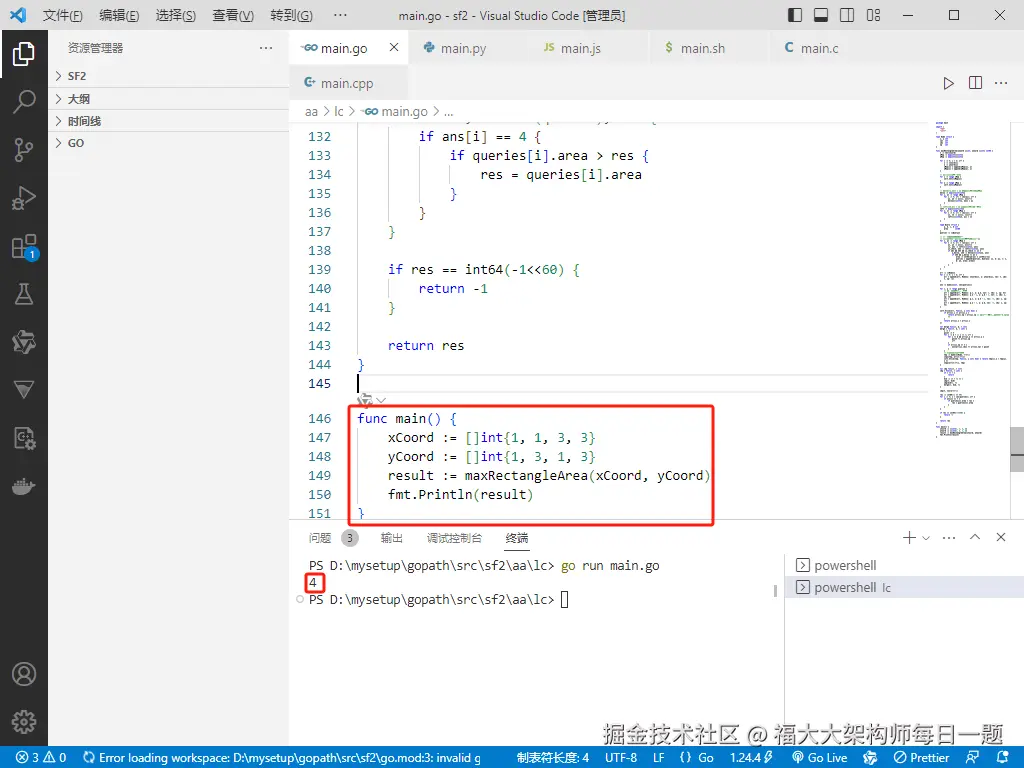Toggle primary side bar layout icon

[x=795, y=15]
